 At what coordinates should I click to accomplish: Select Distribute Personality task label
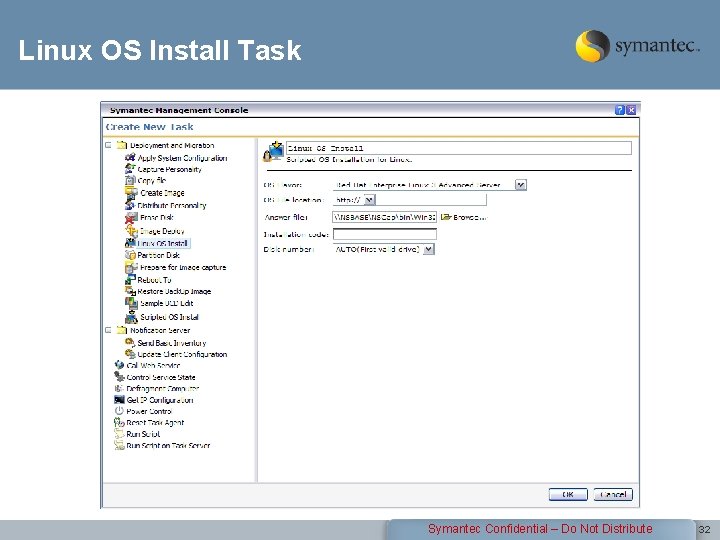click(172, 206)
